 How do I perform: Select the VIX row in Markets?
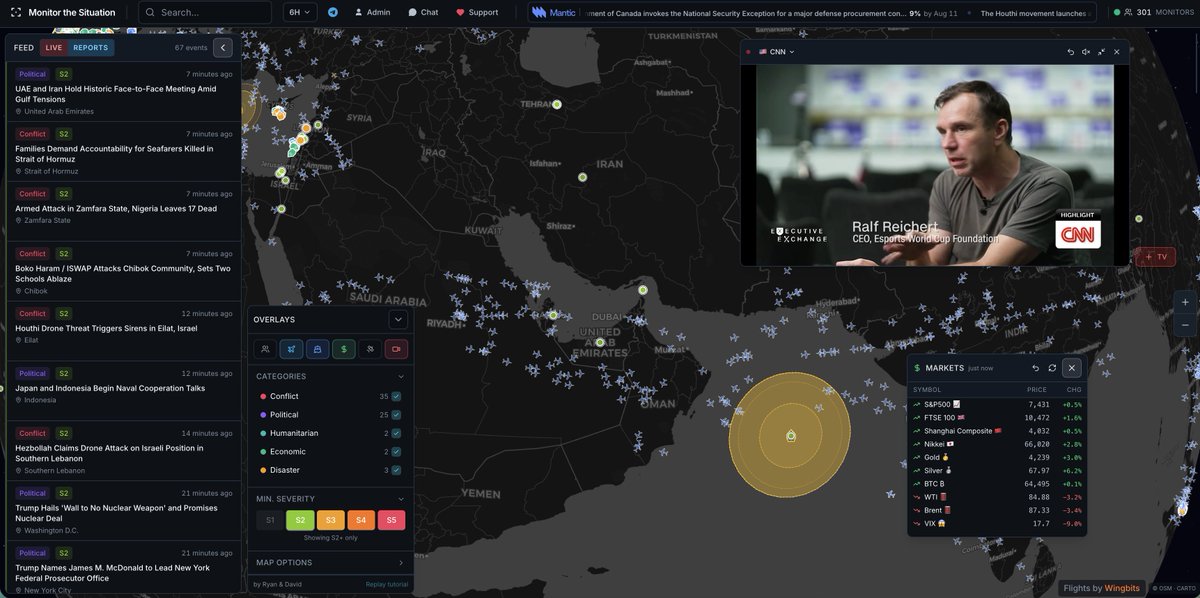997,523
